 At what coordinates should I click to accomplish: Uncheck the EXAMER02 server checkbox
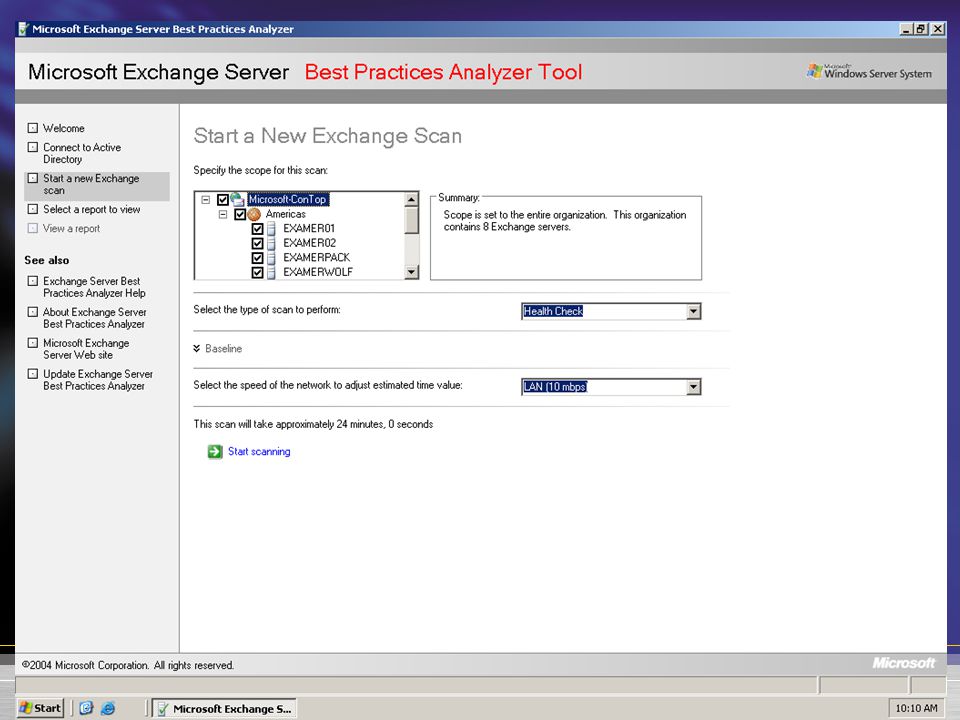pos(258,244)
